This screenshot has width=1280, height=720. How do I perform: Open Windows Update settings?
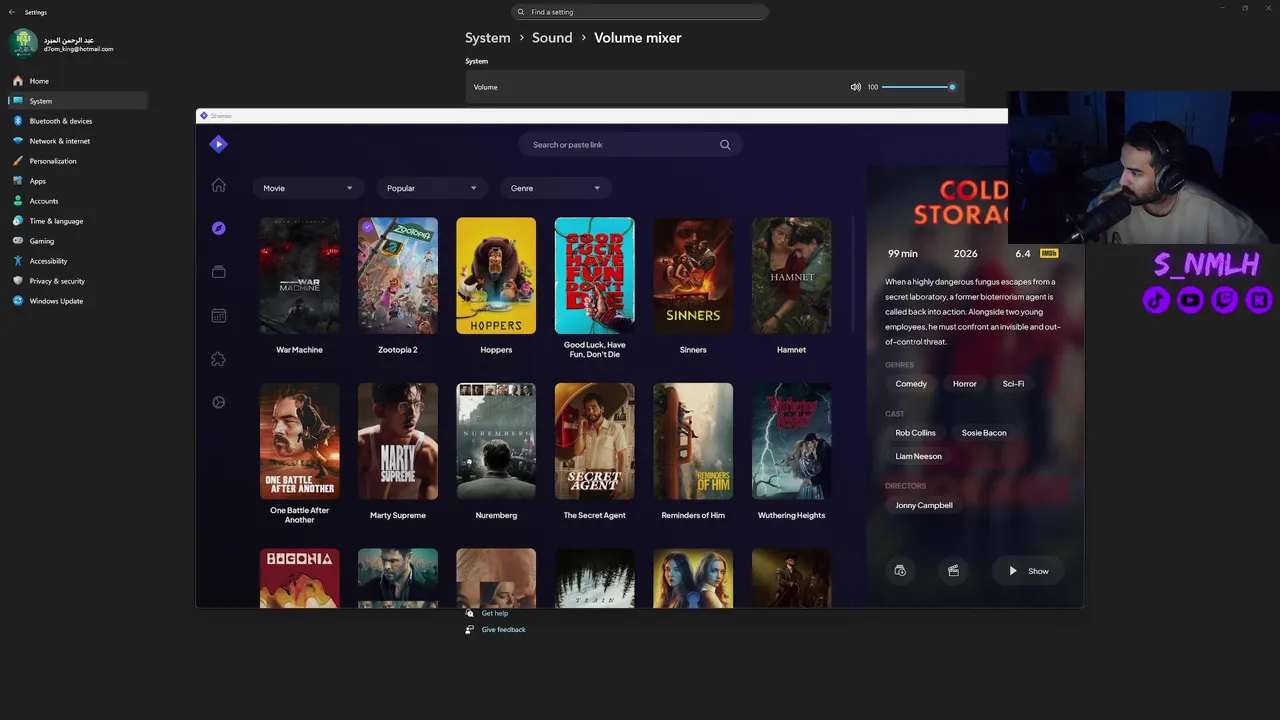[x=78, y=301]
